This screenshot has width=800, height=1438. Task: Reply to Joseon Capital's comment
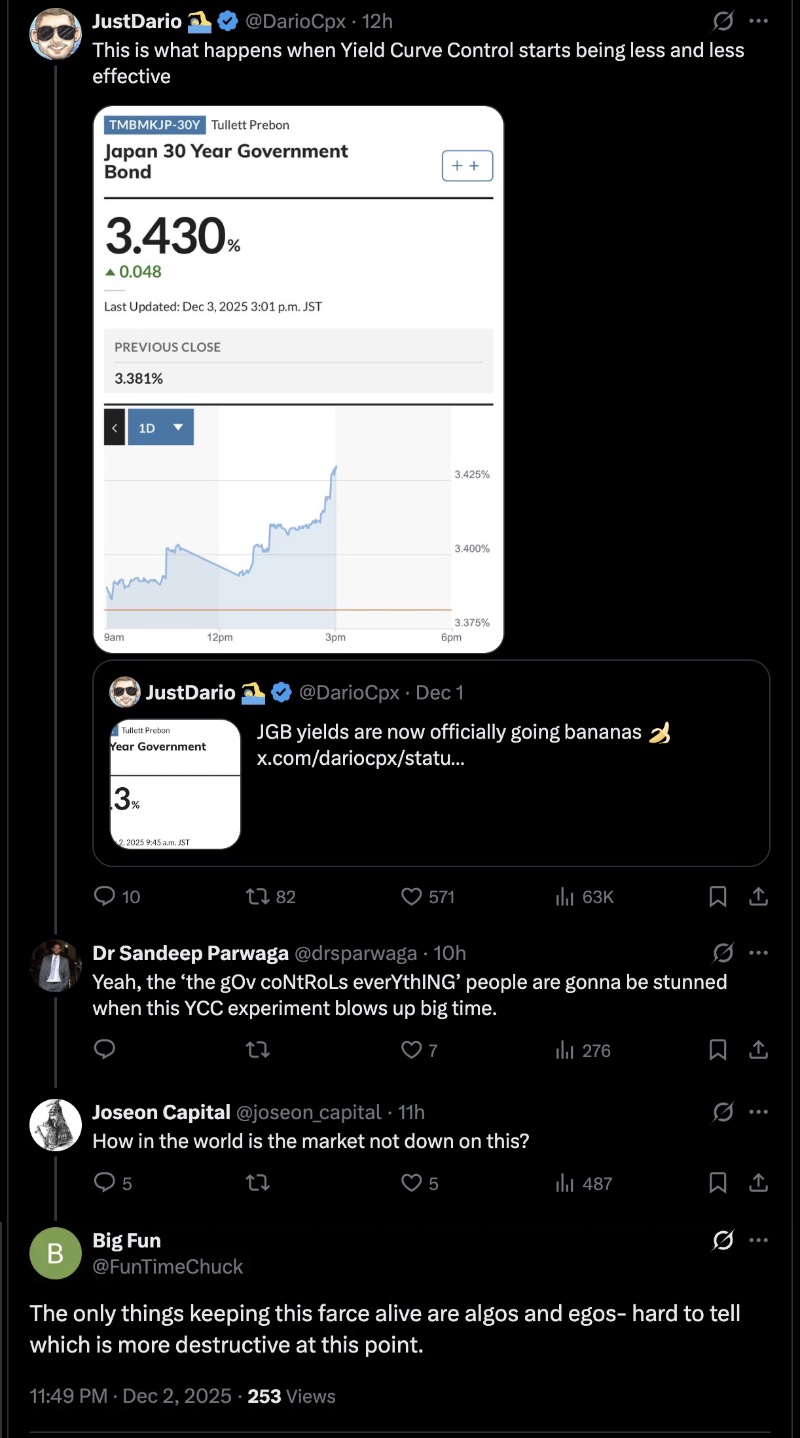coord(105,1183)
